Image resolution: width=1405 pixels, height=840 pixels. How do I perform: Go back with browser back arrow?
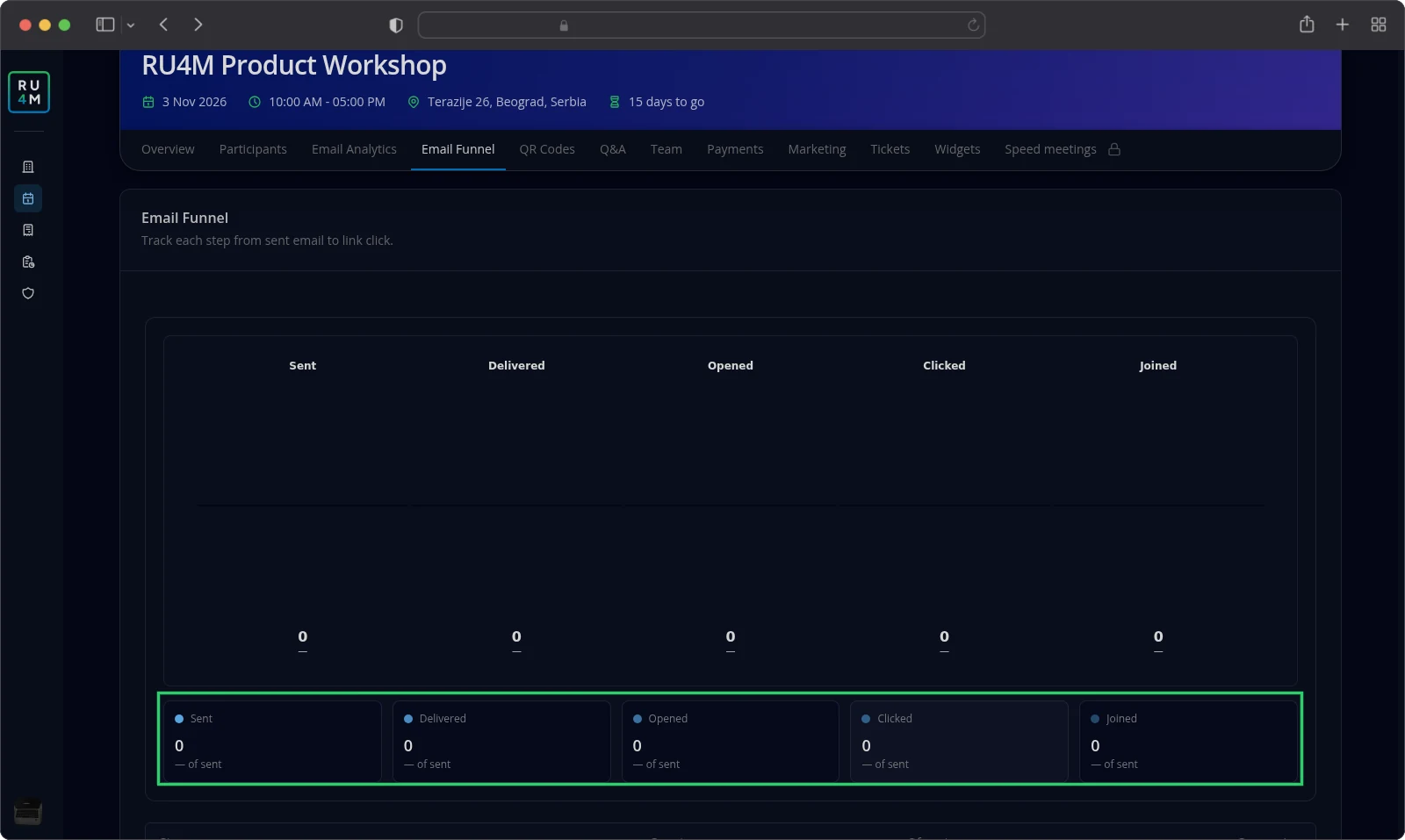[x=163, y=25]
